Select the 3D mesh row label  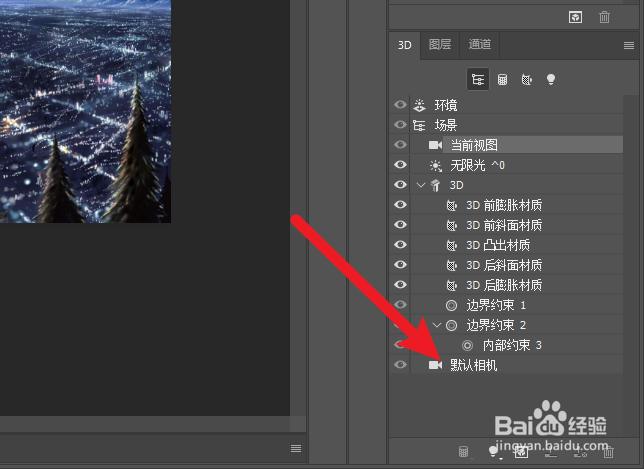coord(456,185)
